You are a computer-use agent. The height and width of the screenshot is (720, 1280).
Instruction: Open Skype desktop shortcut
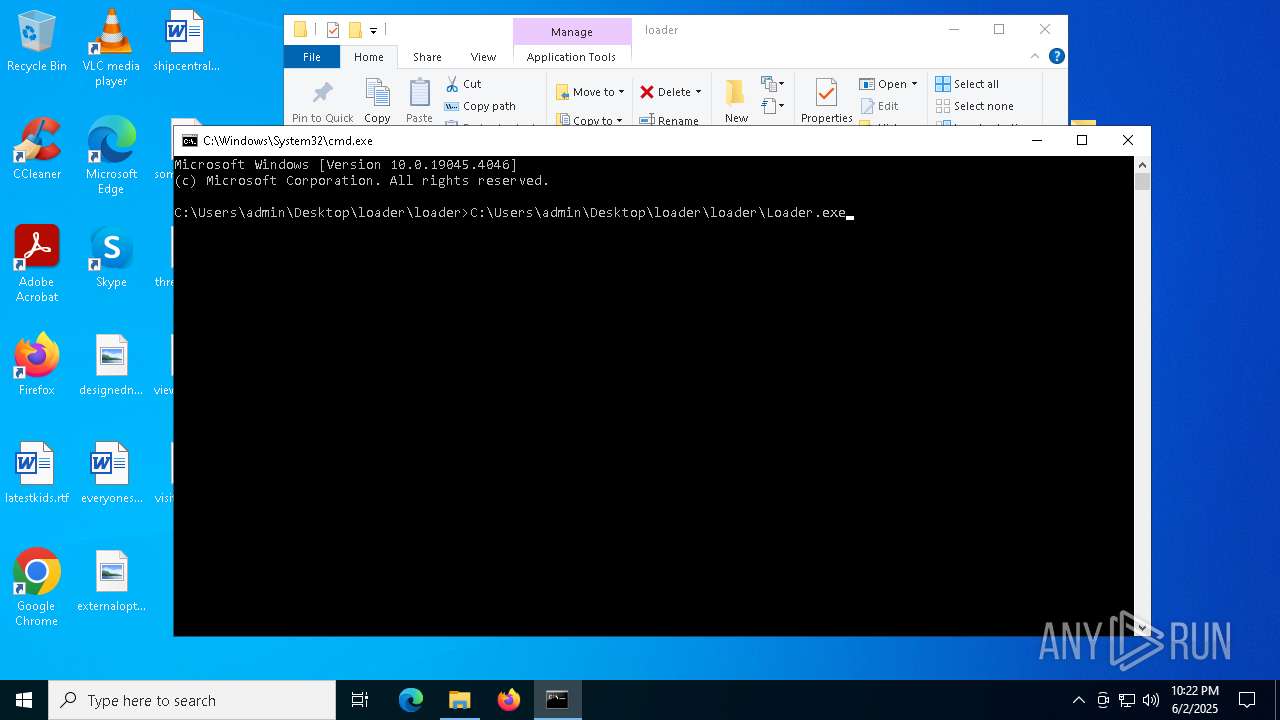111,258
